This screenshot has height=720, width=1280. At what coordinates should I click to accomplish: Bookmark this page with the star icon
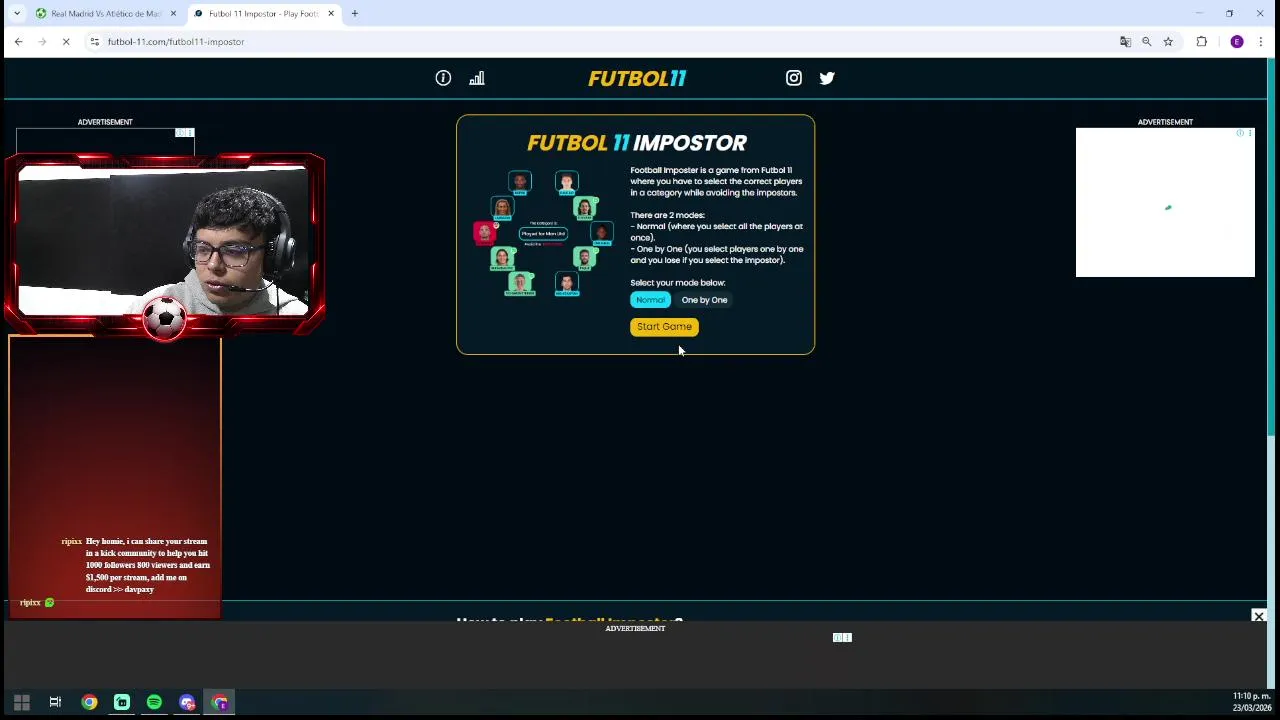pyautogui.click(x=1168, y=41)
